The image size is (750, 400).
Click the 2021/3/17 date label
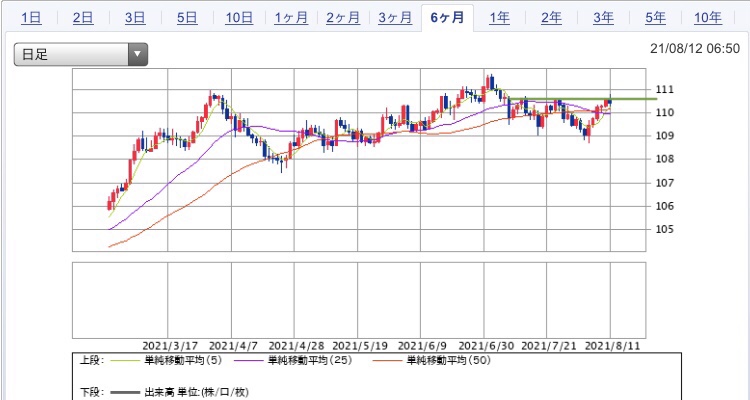168,345
